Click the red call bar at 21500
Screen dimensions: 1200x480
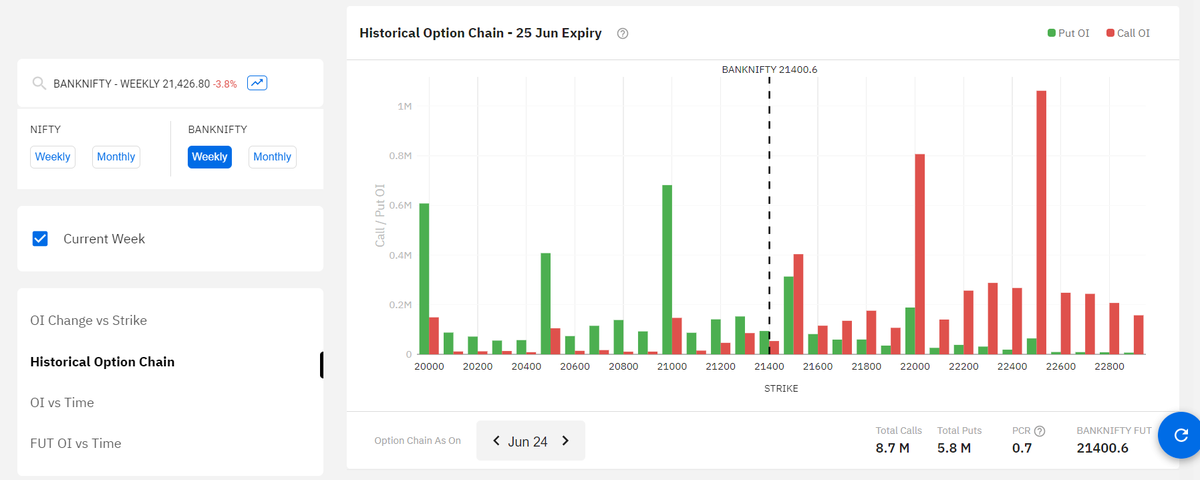click(798, 304)
